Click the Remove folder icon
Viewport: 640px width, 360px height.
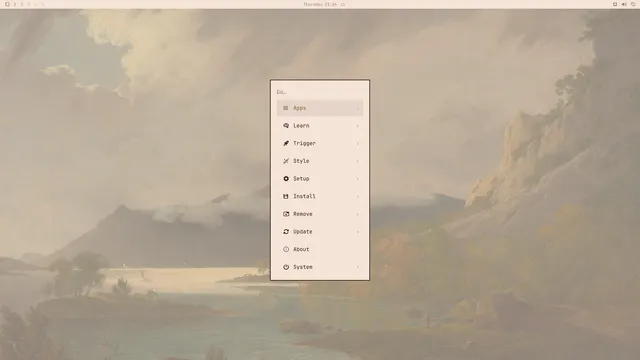(x=286, y=214)
